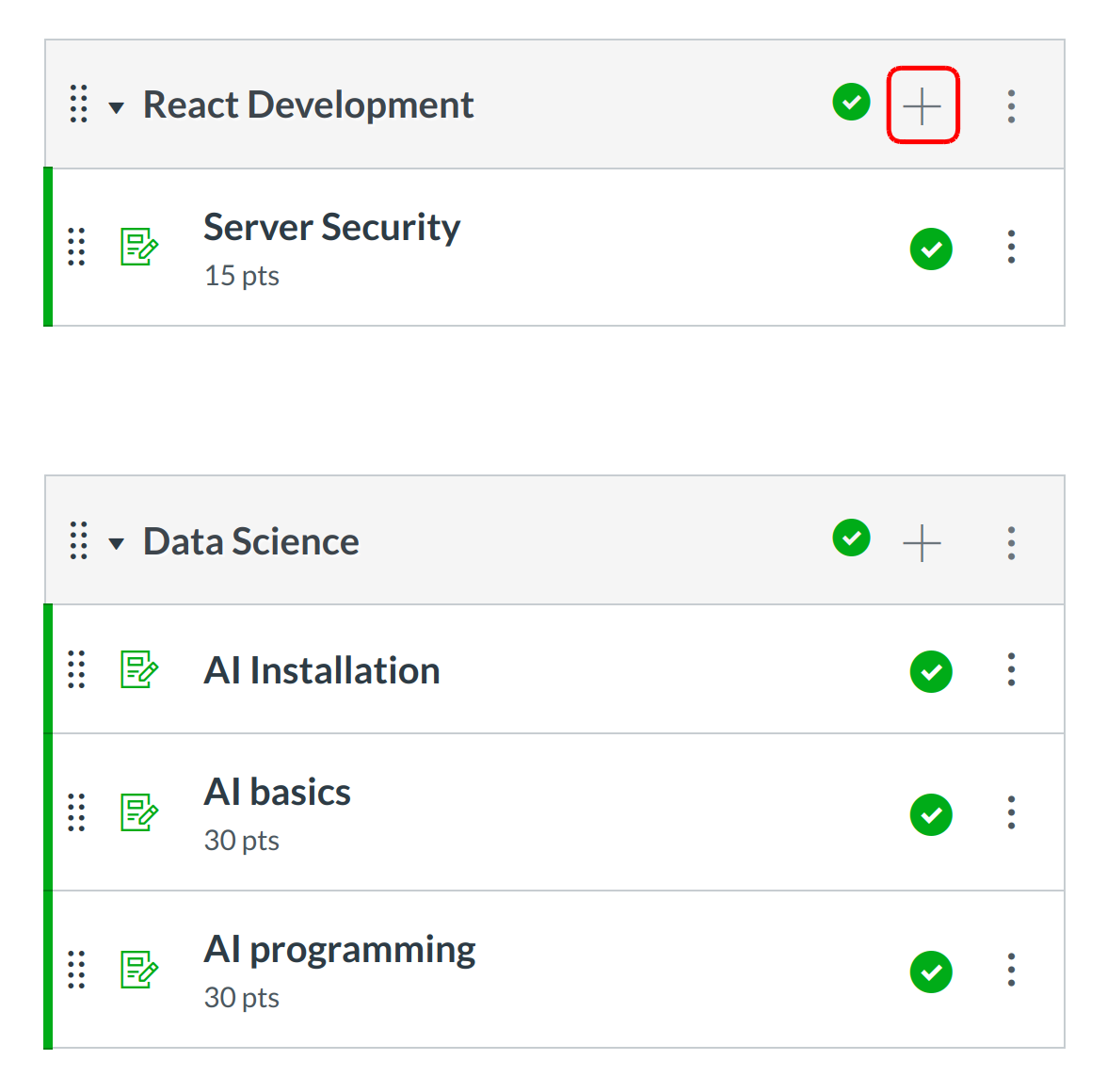Click the add item plus icon for React Development
This screenshot has height=1092, width=1107.
(922, 105)
